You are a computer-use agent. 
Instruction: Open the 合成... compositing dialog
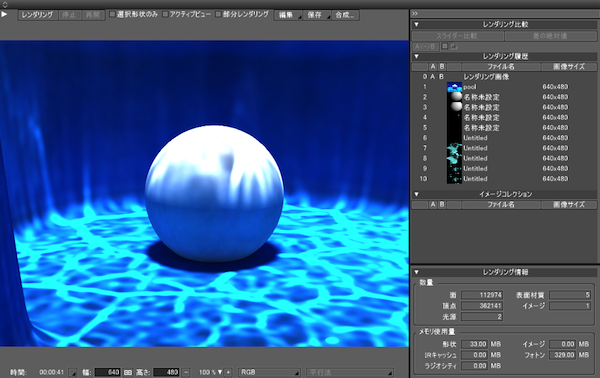coord(345,15)
